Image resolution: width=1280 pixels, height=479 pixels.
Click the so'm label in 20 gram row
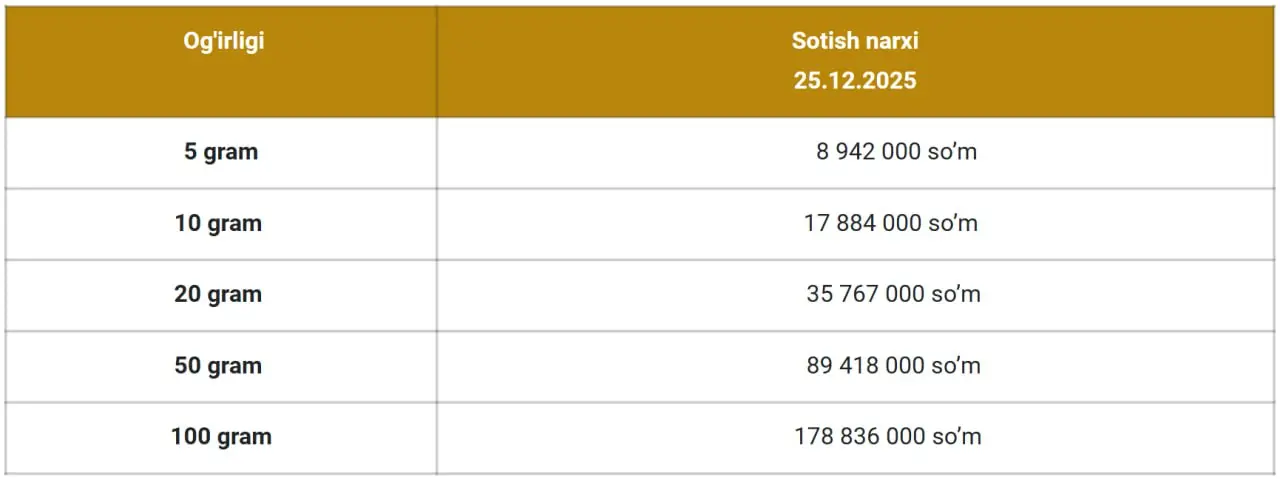click(955, 295)
